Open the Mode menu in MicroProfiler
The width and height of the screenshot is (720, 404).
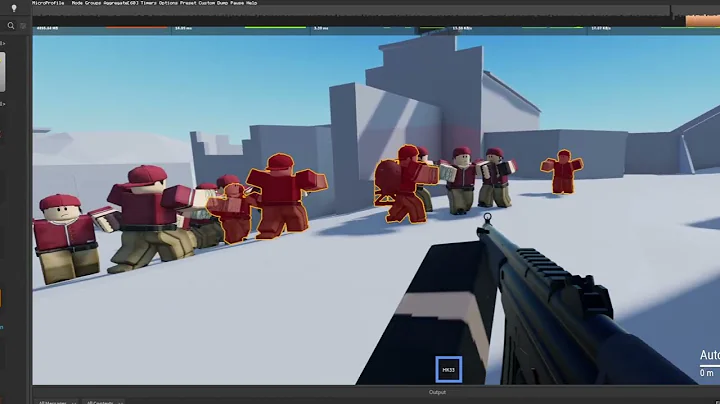(77, 3)
